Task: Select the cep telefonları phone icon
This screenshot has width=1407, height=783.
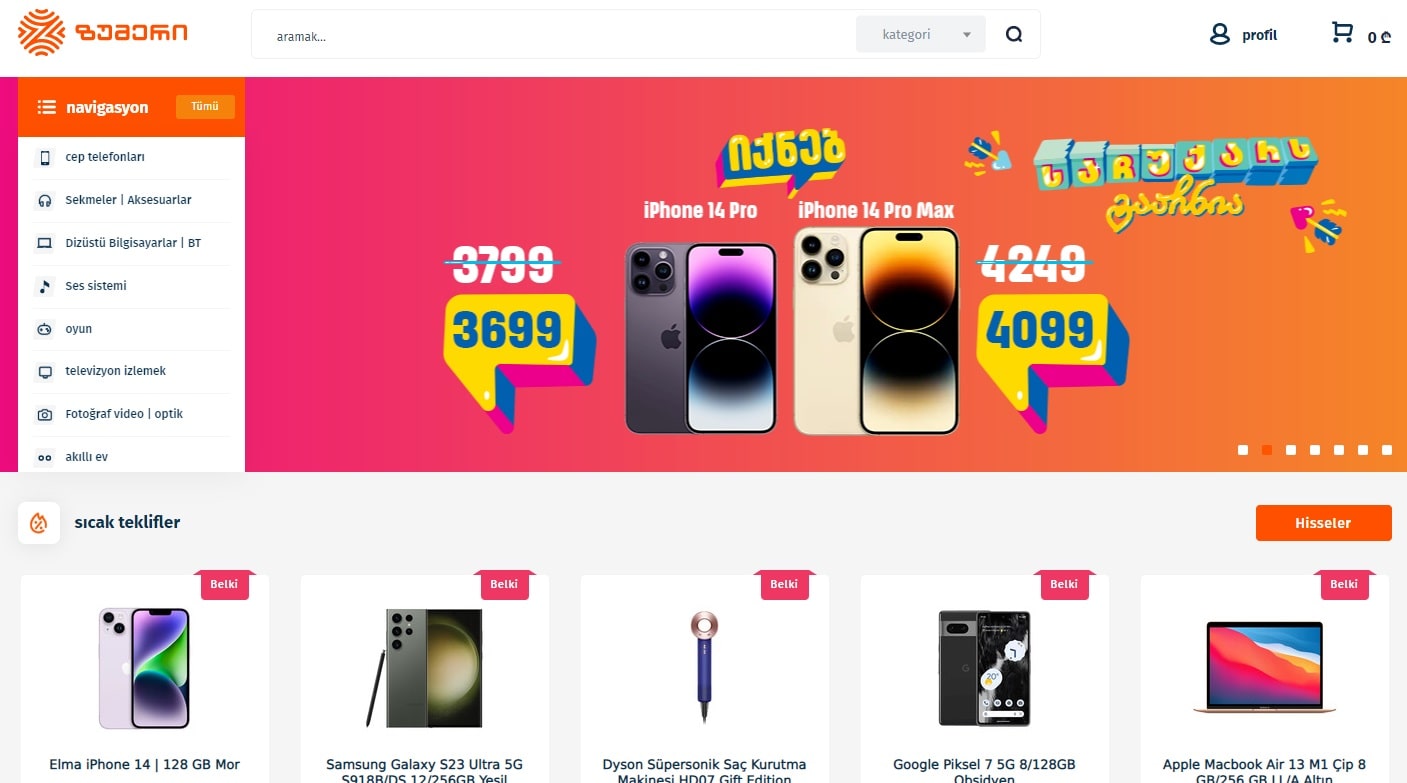Action: coord(44,158)
